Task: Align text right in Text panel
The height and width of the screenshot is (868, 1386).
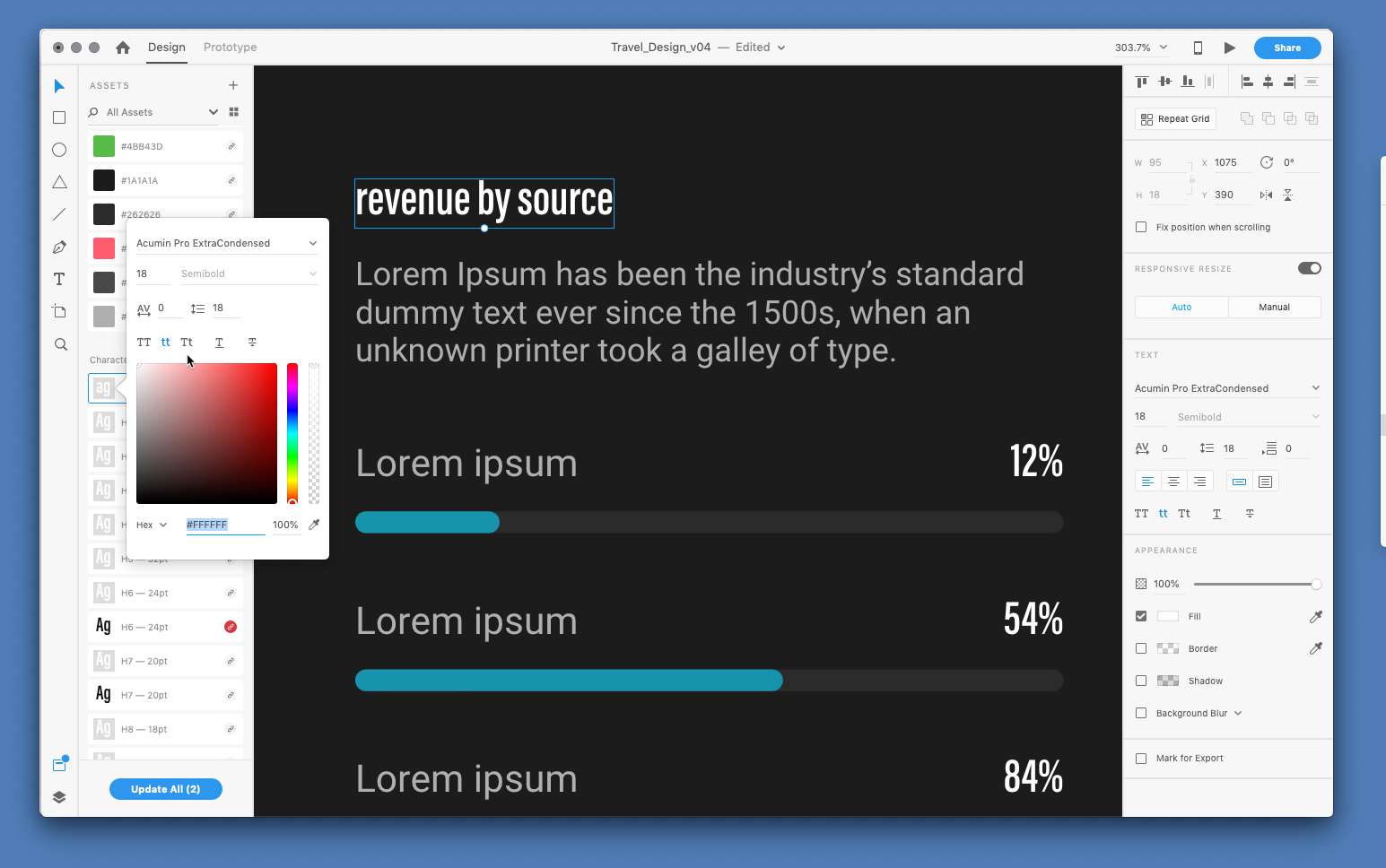Action: pos(1199,482)
